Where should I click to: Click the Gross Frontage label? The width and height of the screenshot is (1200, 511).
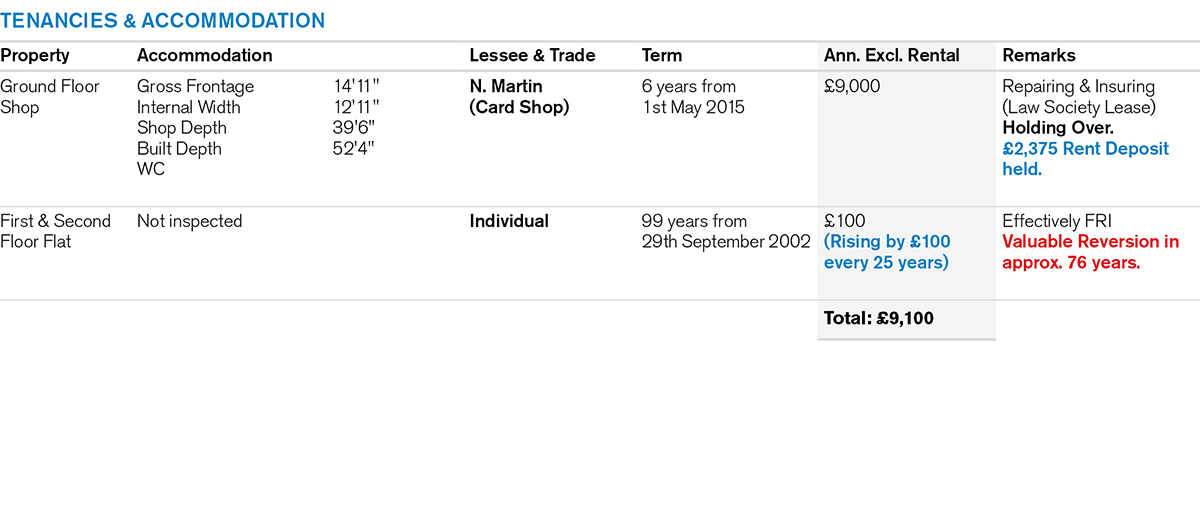pos(195,86)
